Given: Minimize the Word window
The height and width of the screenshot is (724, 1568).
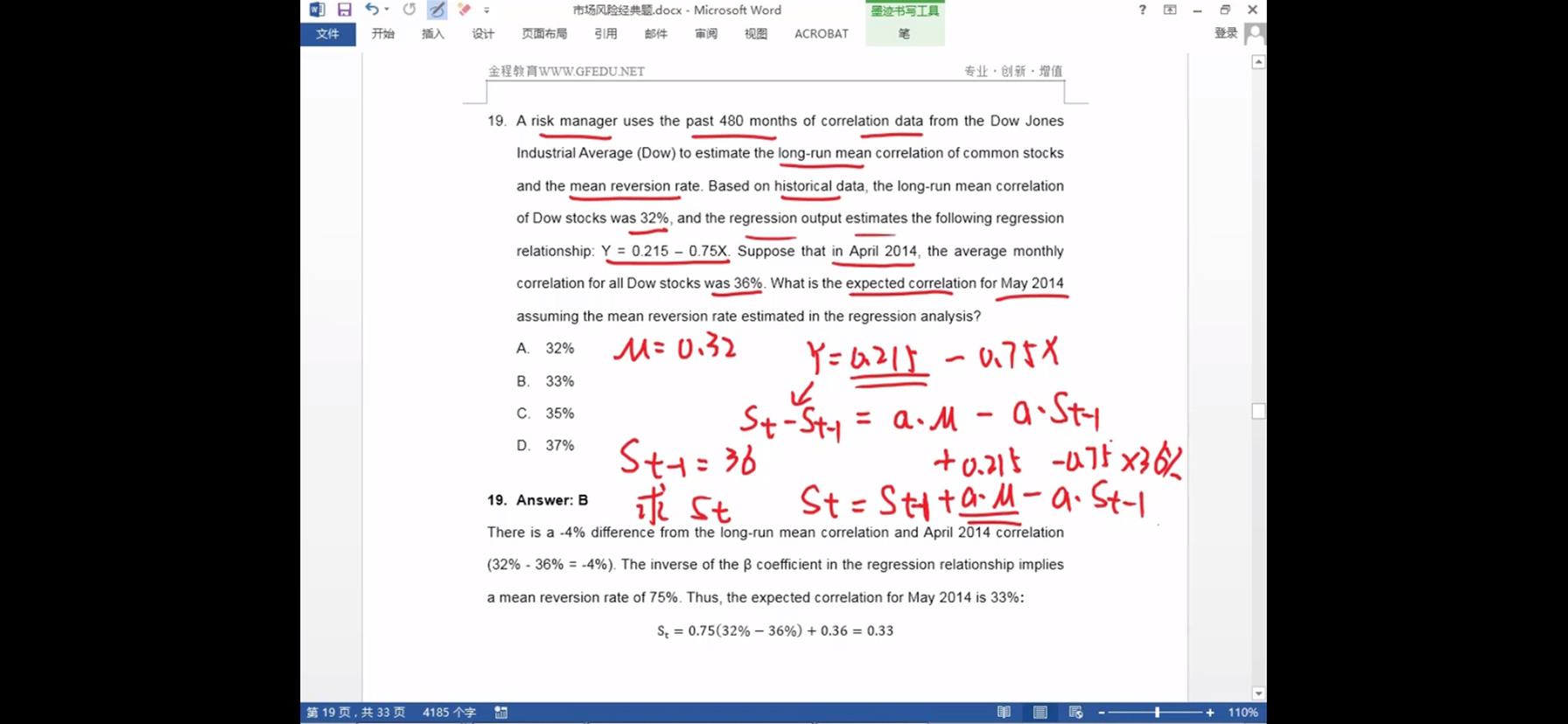Looking at the screenshot, I should (x=1197, y=10).
